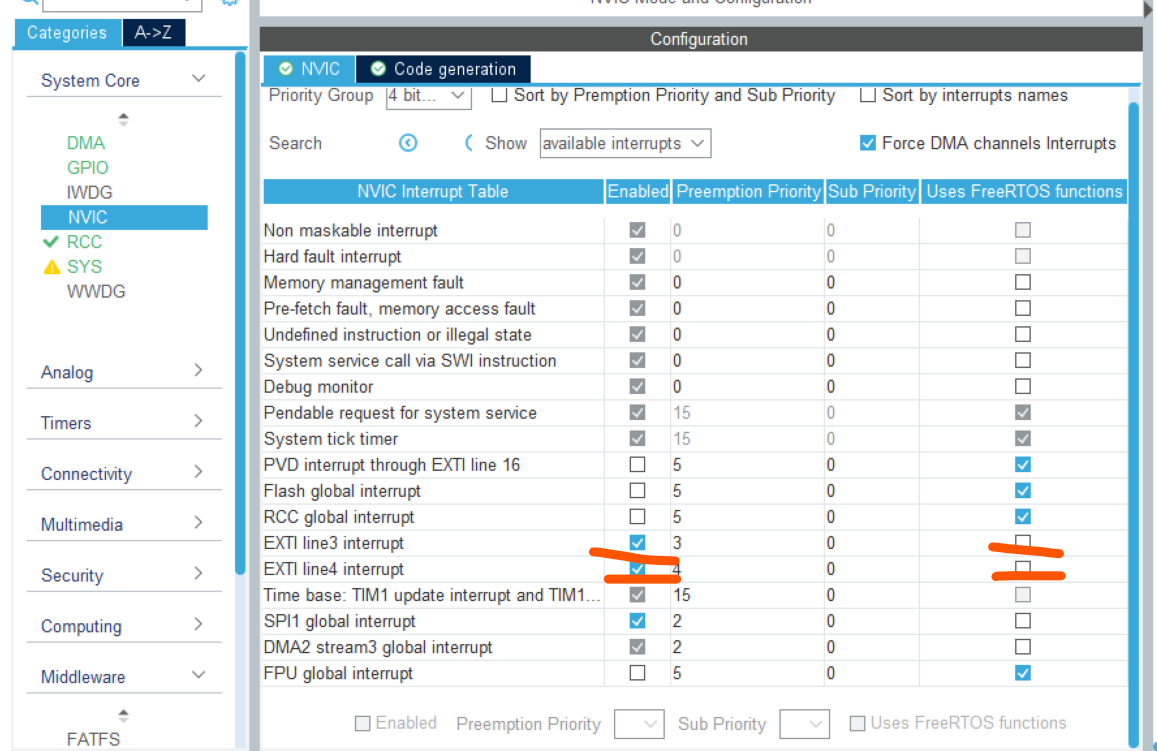Click the yellow warning icon beside SYS
The image size is (1157, 751).
point(52,267)
